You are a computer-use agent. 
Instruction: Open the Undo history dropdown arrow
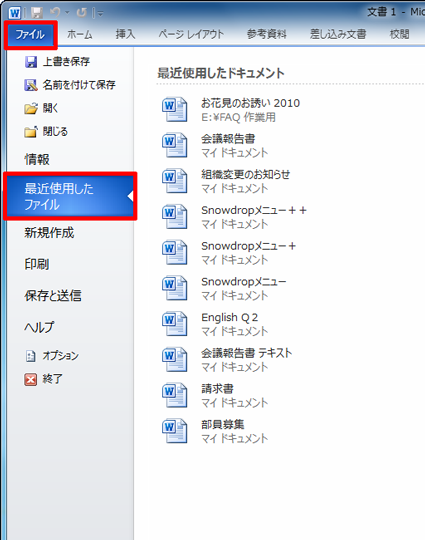(67, 13)
